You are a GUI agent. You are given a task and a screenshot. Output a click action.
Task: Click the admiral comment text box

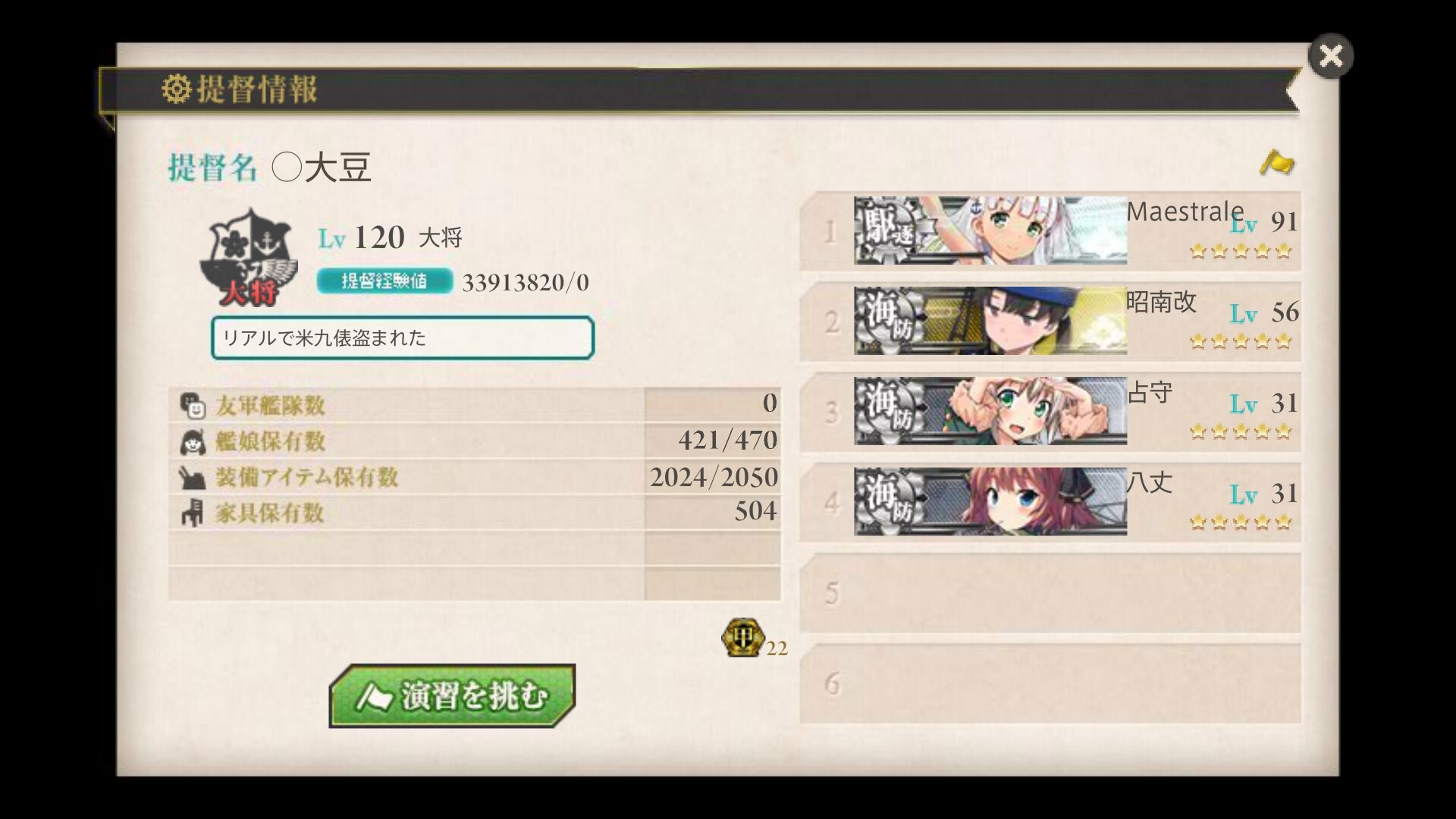[x=403, y=337]
